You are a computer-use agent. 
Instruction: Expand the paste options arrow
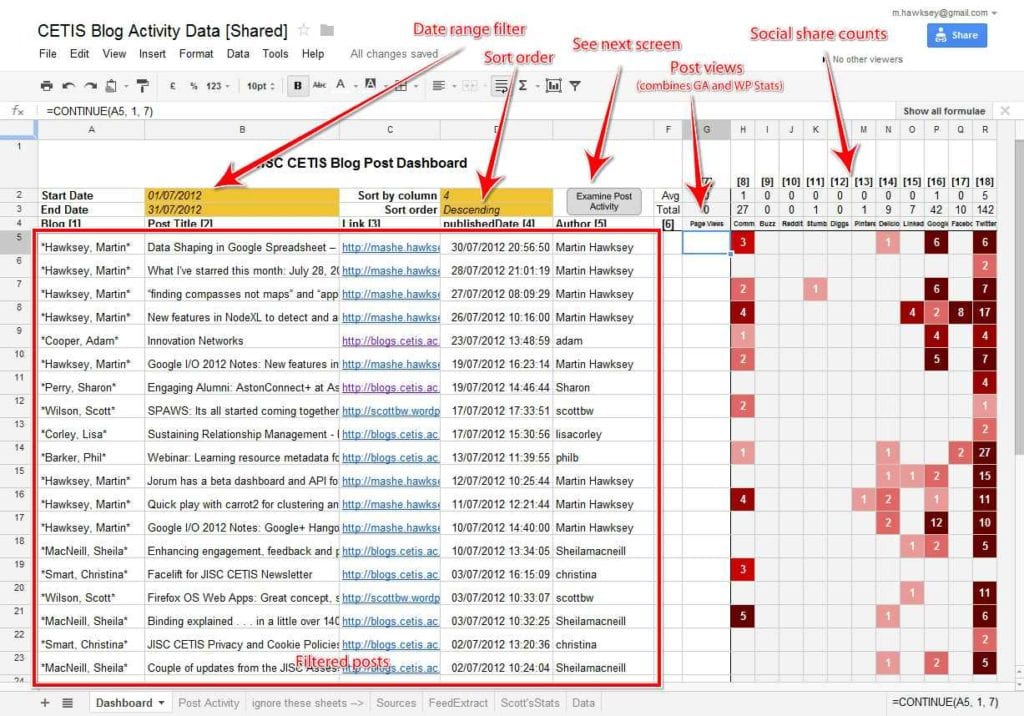tap(126, 86)
